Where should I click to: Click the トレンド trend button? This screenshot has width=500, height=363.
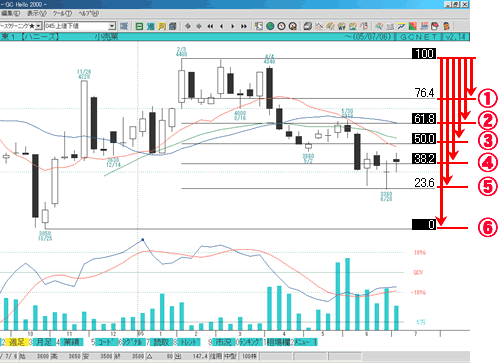pyautogui.click(x=189, y=342)
